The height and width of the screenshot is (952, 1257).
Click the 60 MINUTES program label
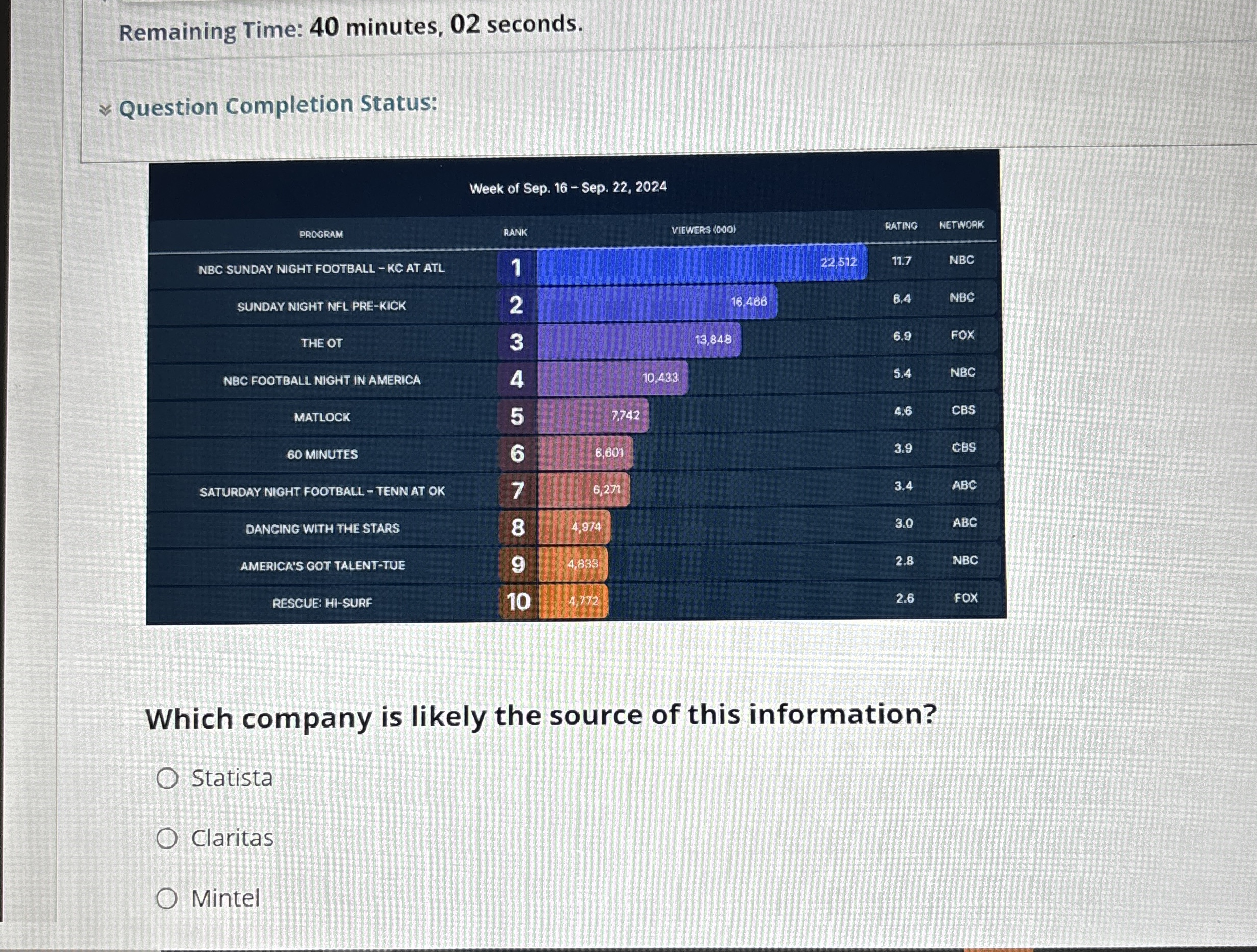click(322, 455)
